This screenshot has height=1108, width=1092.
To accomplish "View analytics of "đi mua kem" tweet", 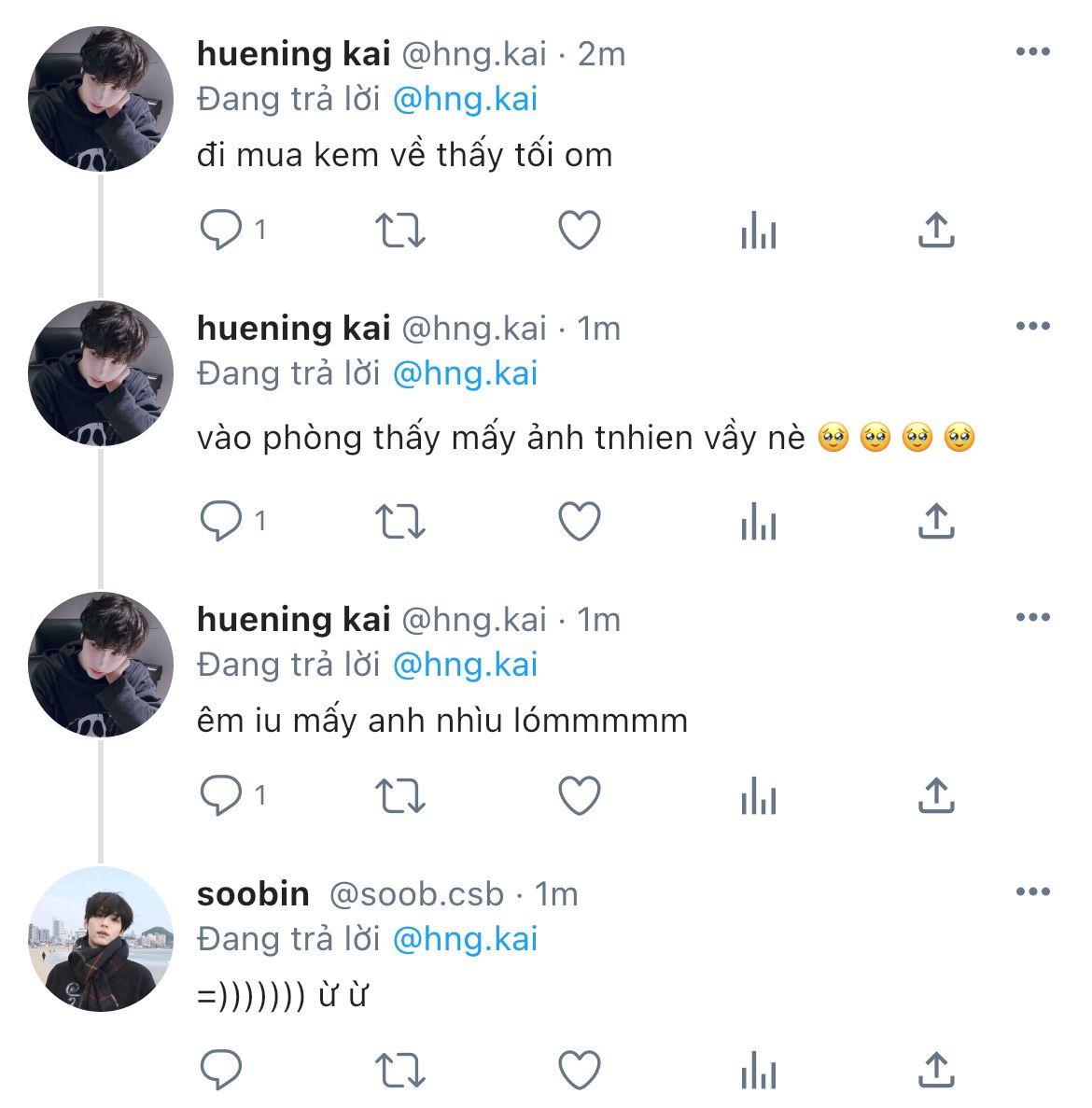I will (x=758, y=231).
